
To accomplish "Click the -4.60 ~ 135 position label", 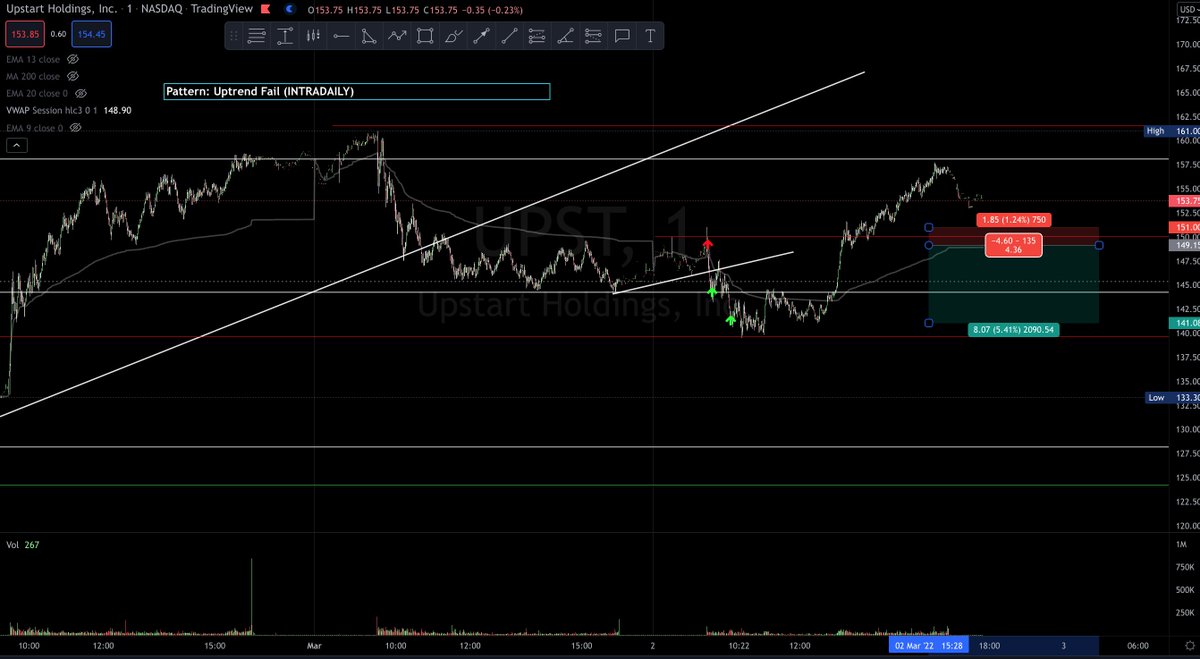I will point(1015,245).
